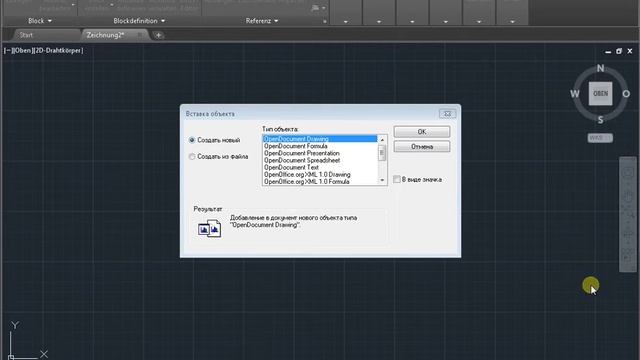Select OpenDocument Text in the list
640x360 pixels.
320,167
